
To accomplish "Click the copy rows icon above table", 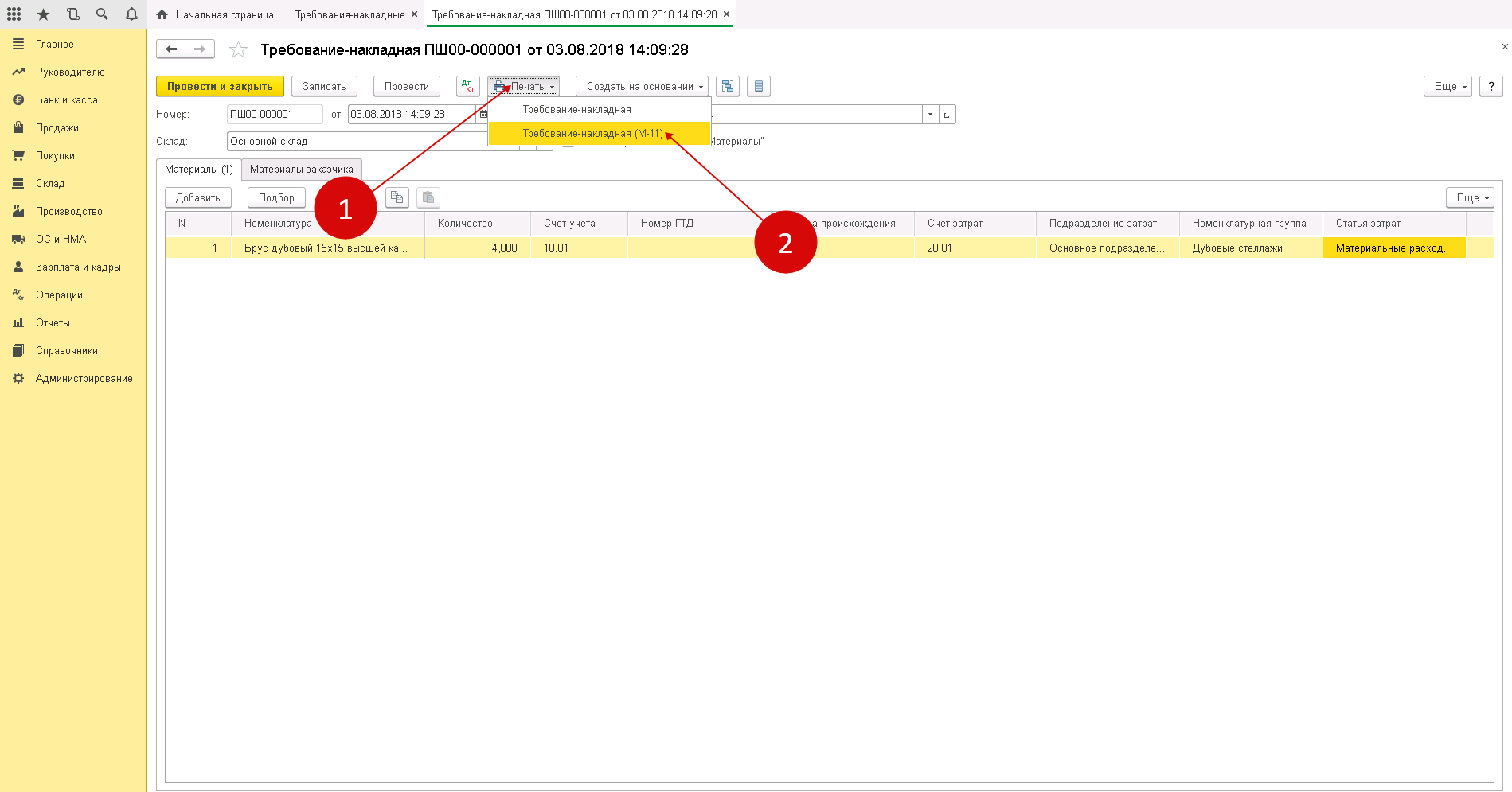I will pos(397,197).
